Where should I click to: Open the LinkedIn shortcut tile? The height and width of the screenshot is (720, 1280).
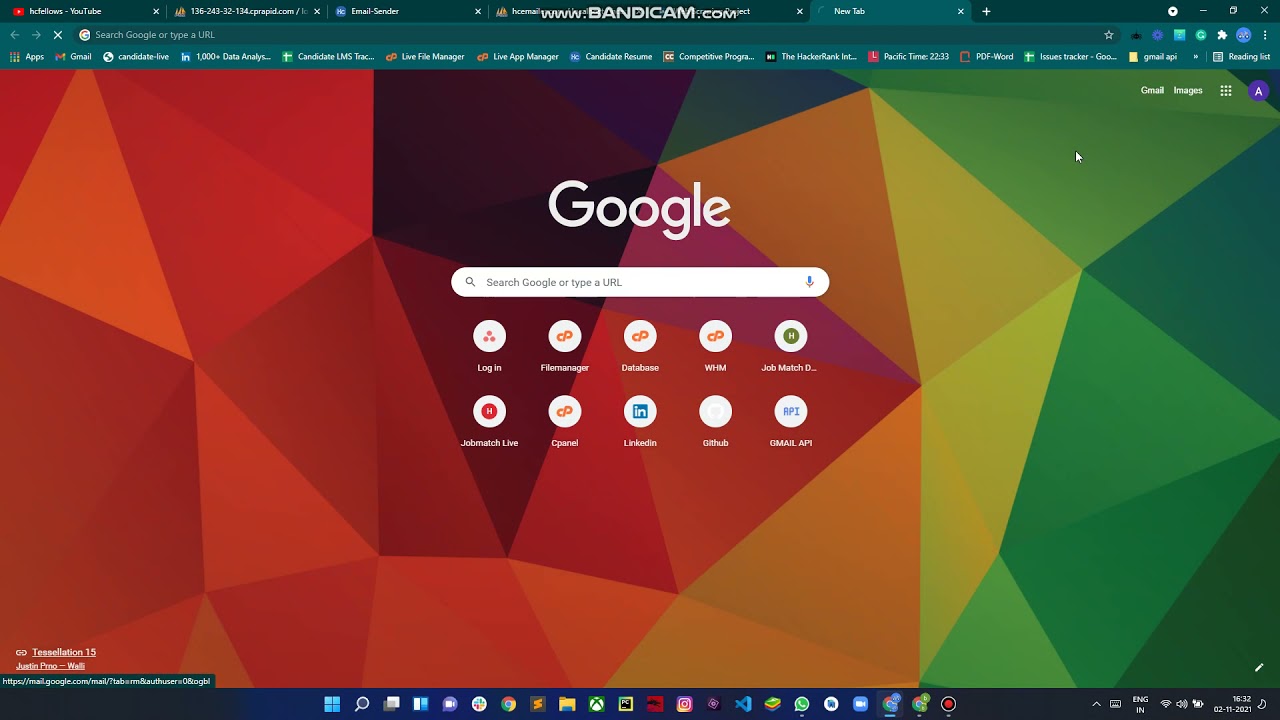pyautogui.click(x=640, y=422)
